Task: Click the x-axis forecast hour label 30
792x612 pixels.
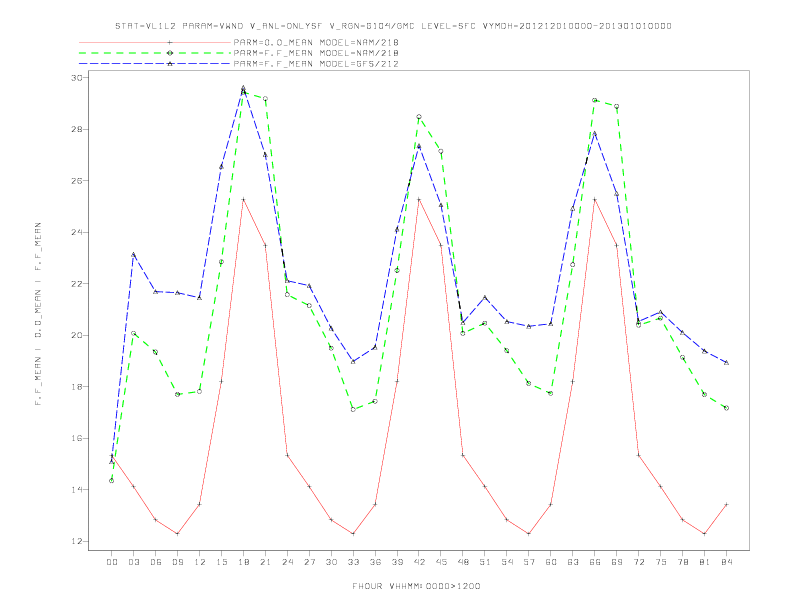Action: 331,562
